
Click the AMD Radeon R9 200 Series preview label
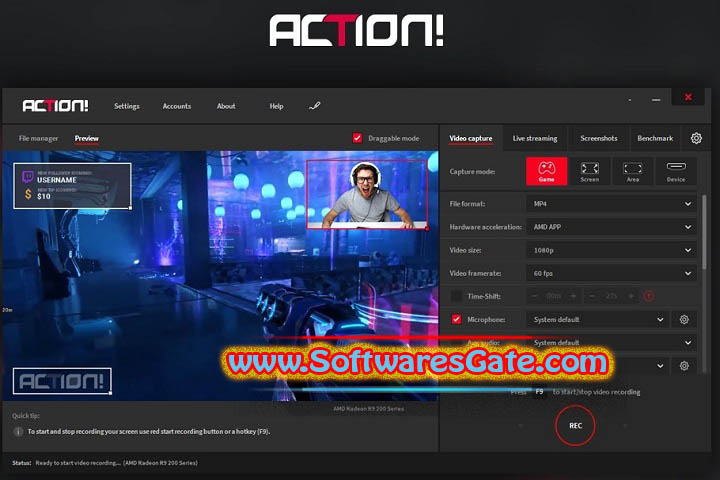(x=369, y=408)
